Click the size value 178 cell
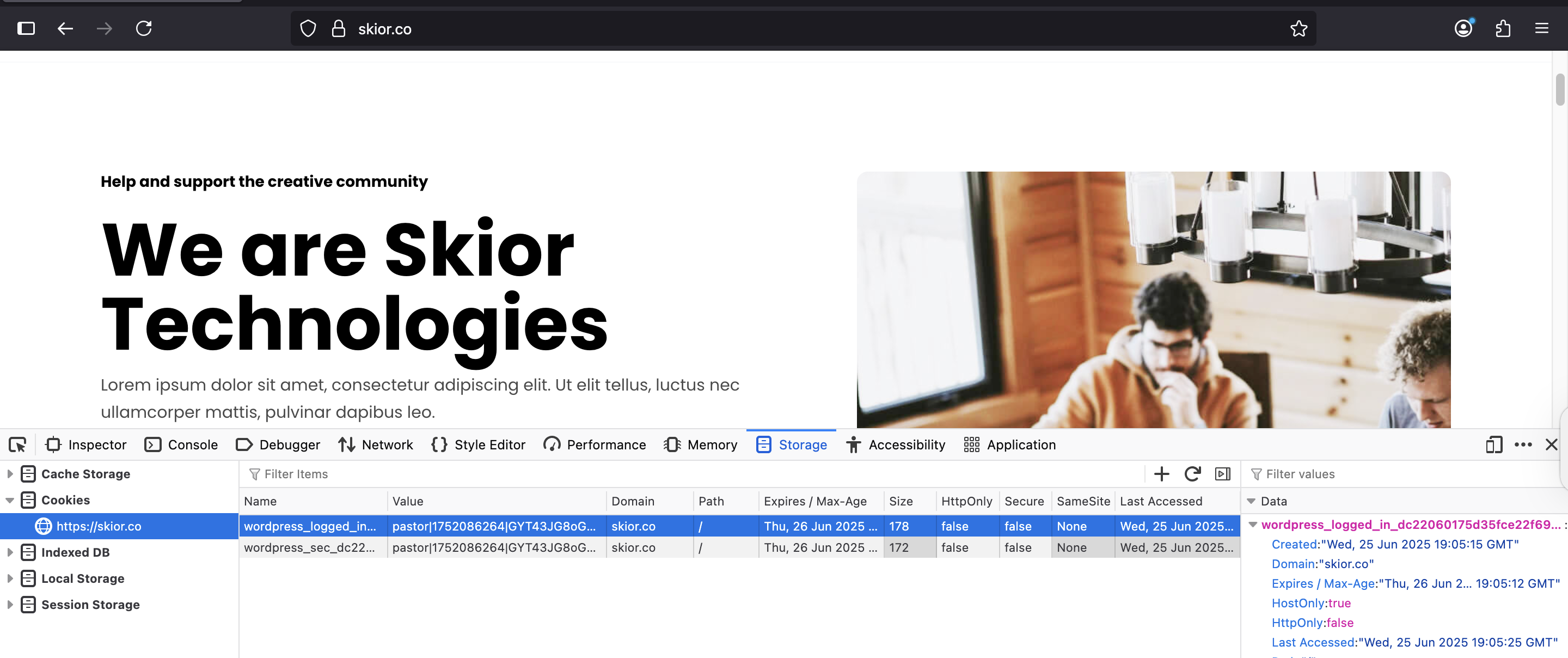The width and height of the screenshot is (1568, 658). (x=910, y=526)
